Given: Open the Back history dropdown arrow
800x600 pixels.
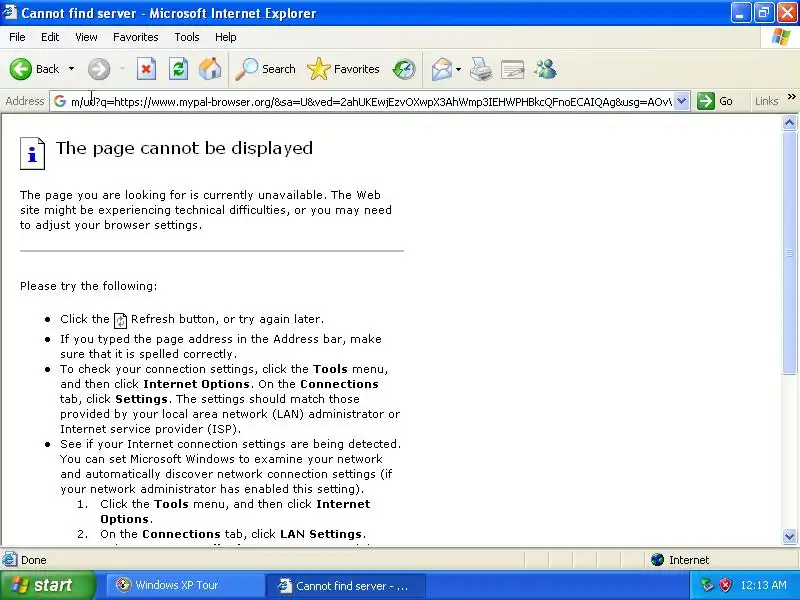Looking at the screenshot, I should (71, 69).
